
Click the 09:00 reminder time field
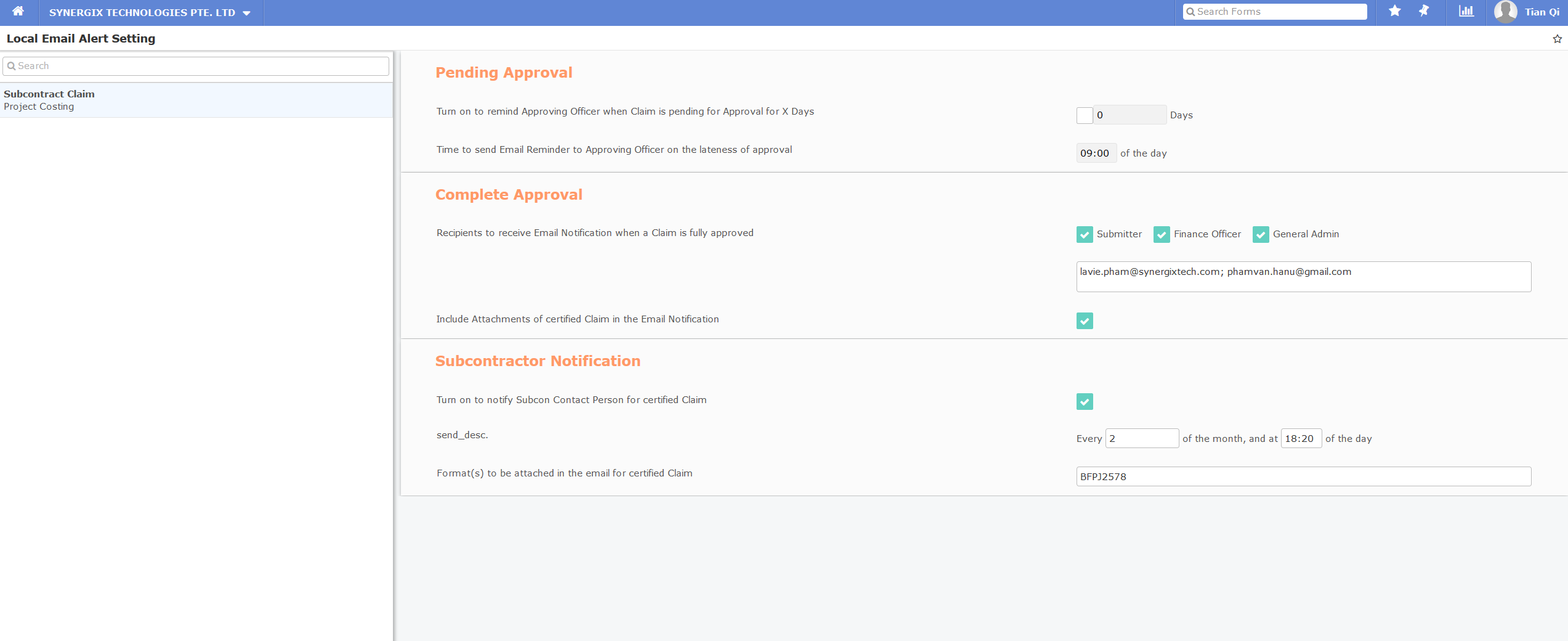pyautogui.click(x=1095, y=153)
